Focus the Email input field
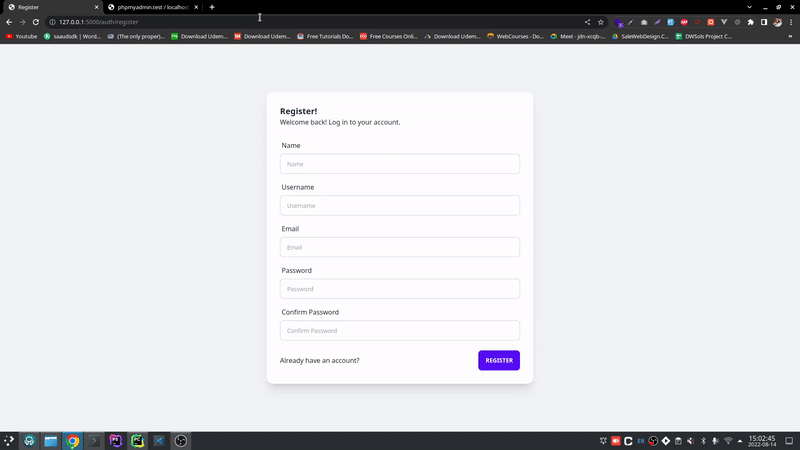Image resolution: width=800 pixels, height=450 pixels. (399, 247)
